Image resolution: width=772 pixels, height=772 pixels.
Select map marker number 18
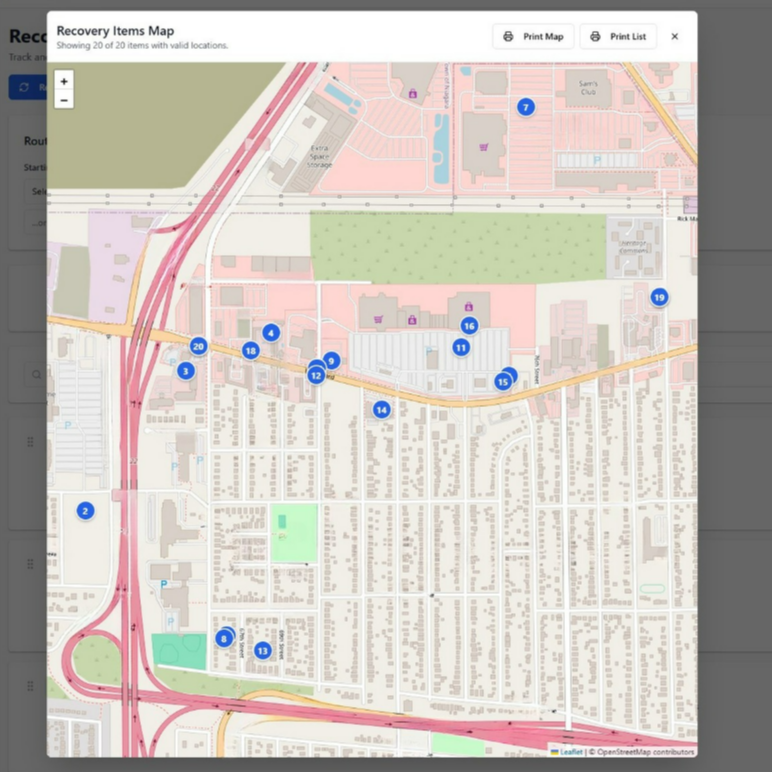[x=251, y=351]
